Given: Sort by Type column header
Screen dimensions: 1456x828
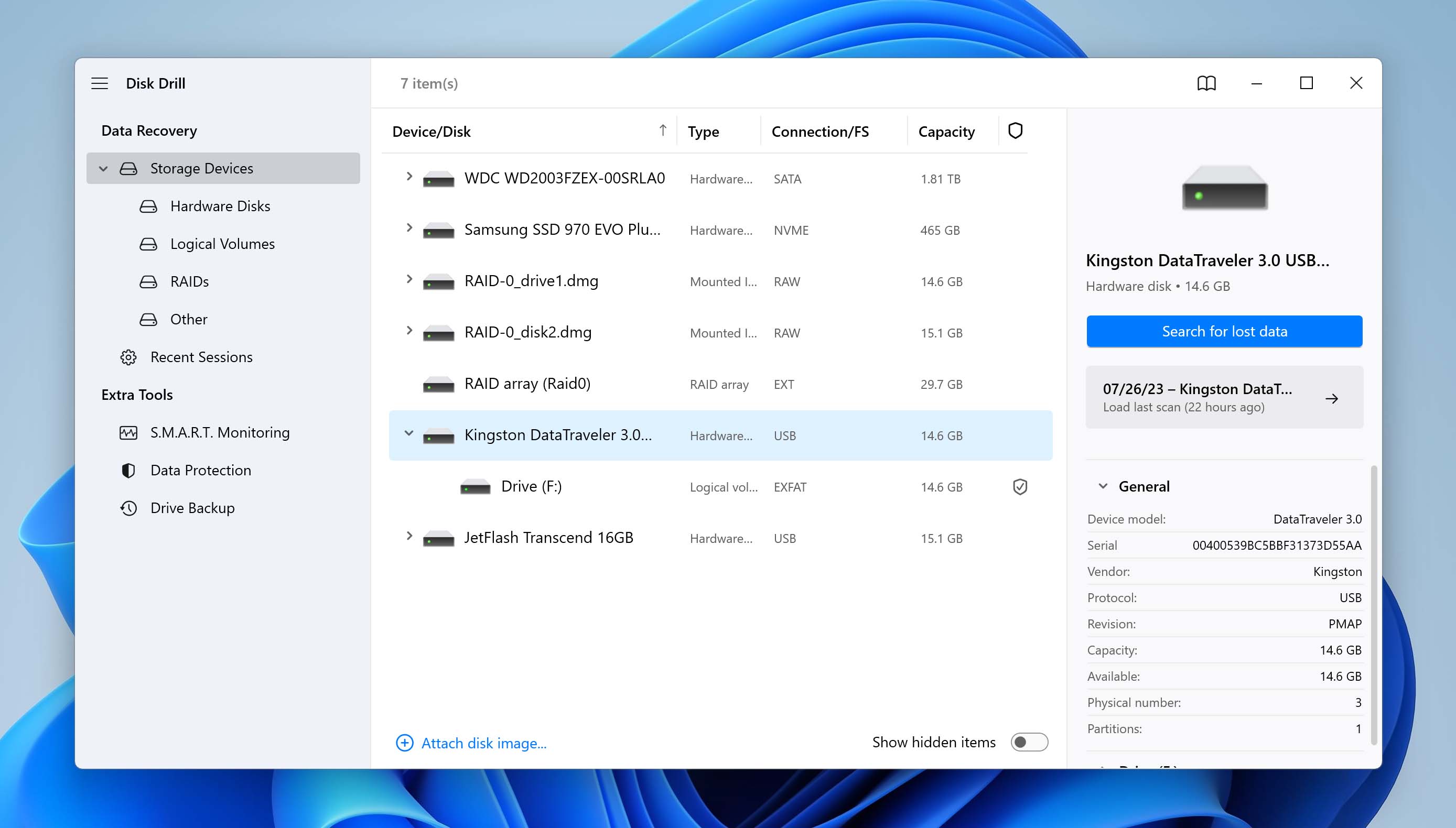Looking at the screenshot, I should click(x=703, y=132).
